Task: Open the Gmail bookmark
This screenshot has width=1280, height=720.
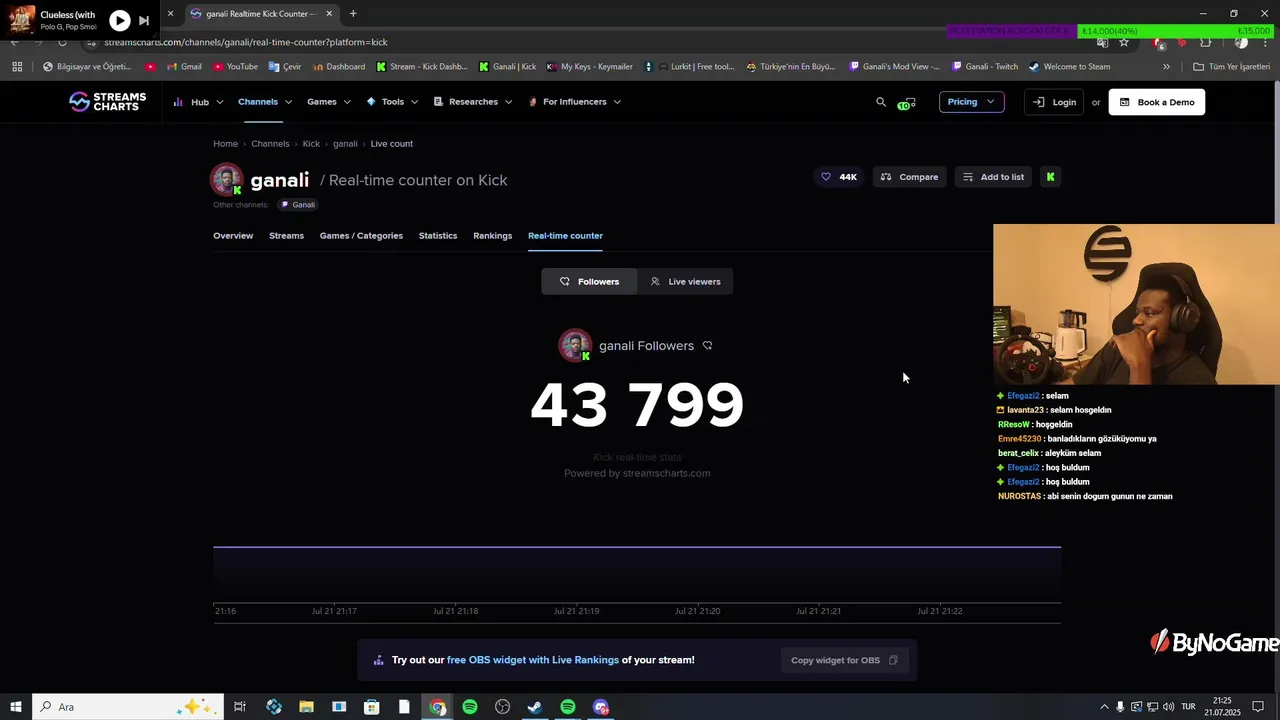Action: click(x=183, y=67)
